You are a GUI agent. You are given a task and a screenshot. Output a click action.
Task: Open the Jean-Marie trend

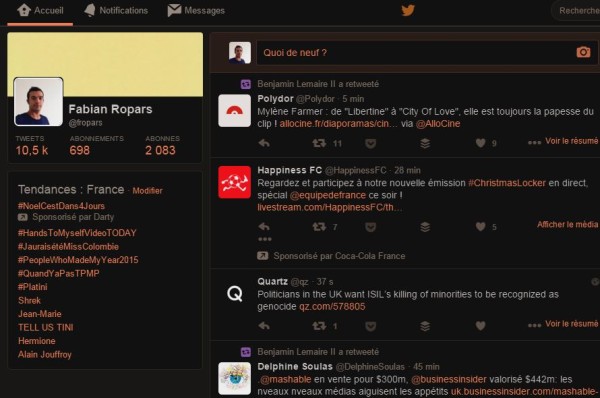pos(40,314)
